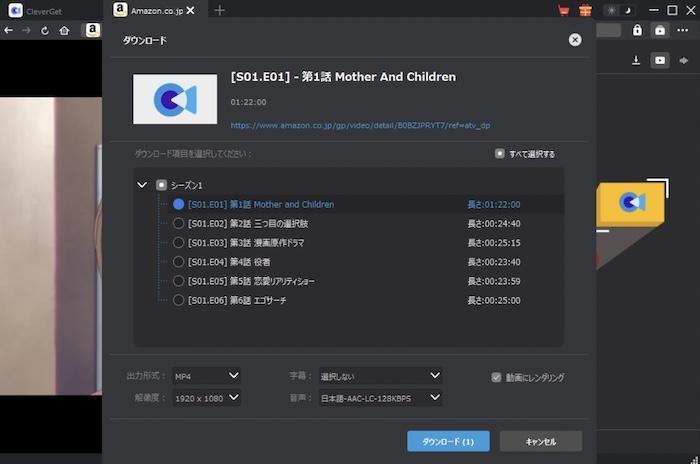Click the yellow CleverGet floating capture widget
The width and height of the screenshot is (700, 464).
630,203
